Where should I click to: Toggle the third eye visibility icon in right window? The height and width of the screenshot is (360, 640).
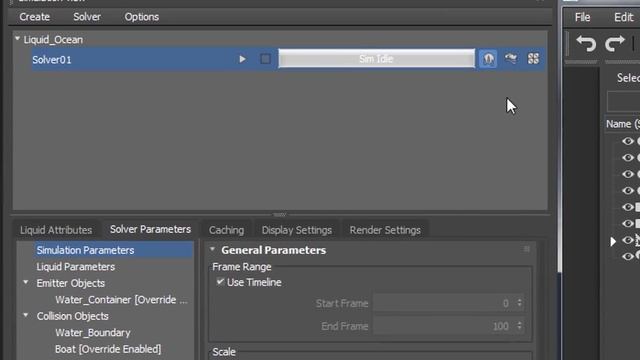[627, 174]
